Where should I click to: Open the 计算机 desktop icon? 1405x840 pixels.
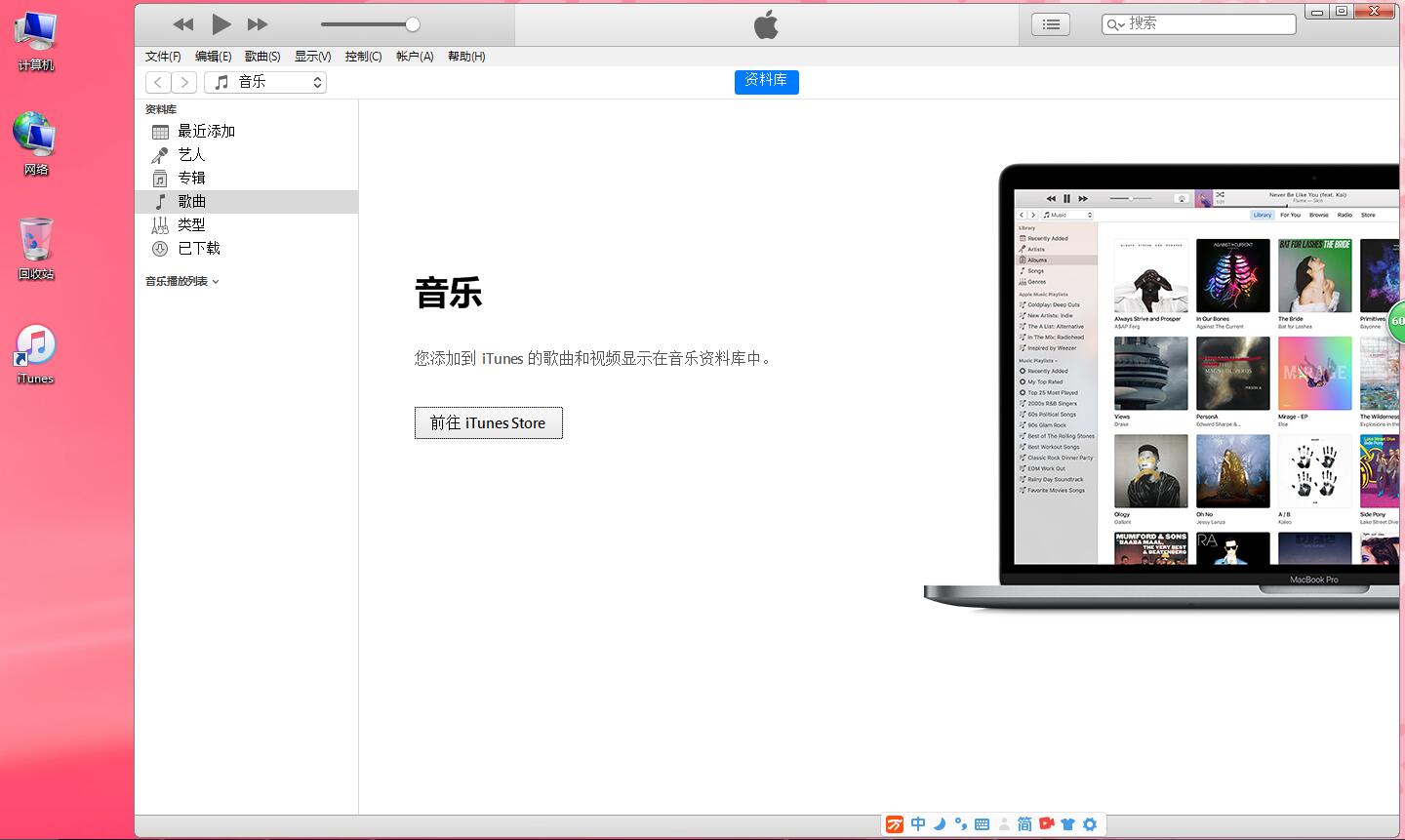tap(36, 42)
